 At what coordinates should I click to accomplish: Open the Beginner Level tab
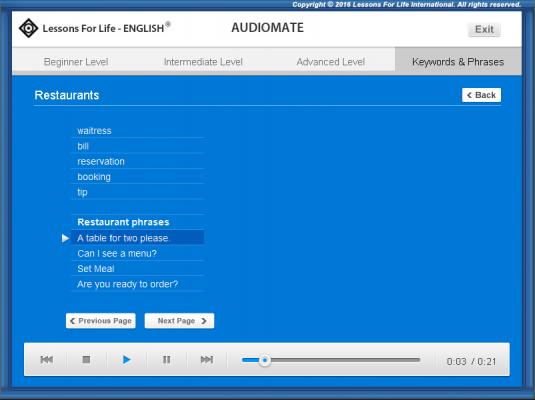76,62
